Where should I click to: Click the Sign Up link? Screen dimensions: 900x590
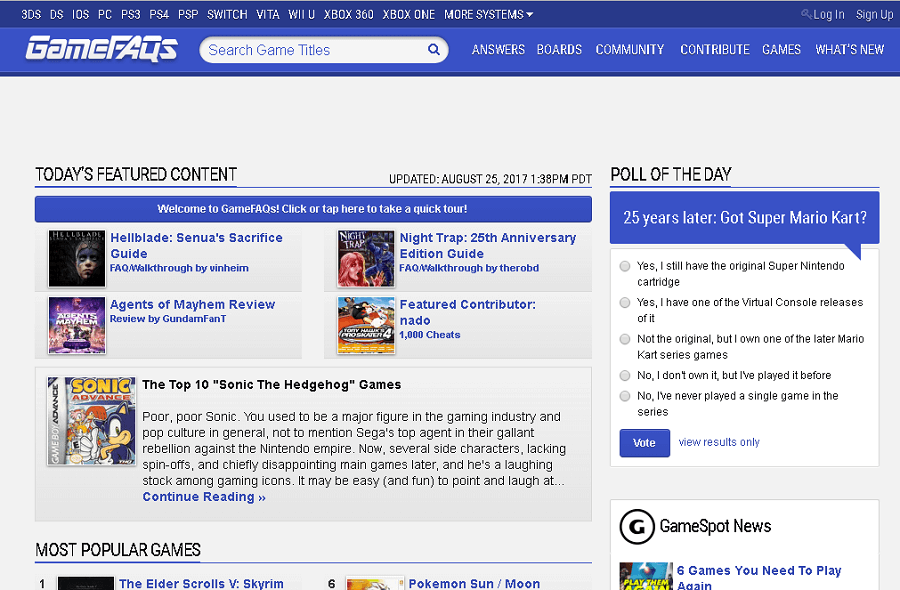click(x=875, y=15)
